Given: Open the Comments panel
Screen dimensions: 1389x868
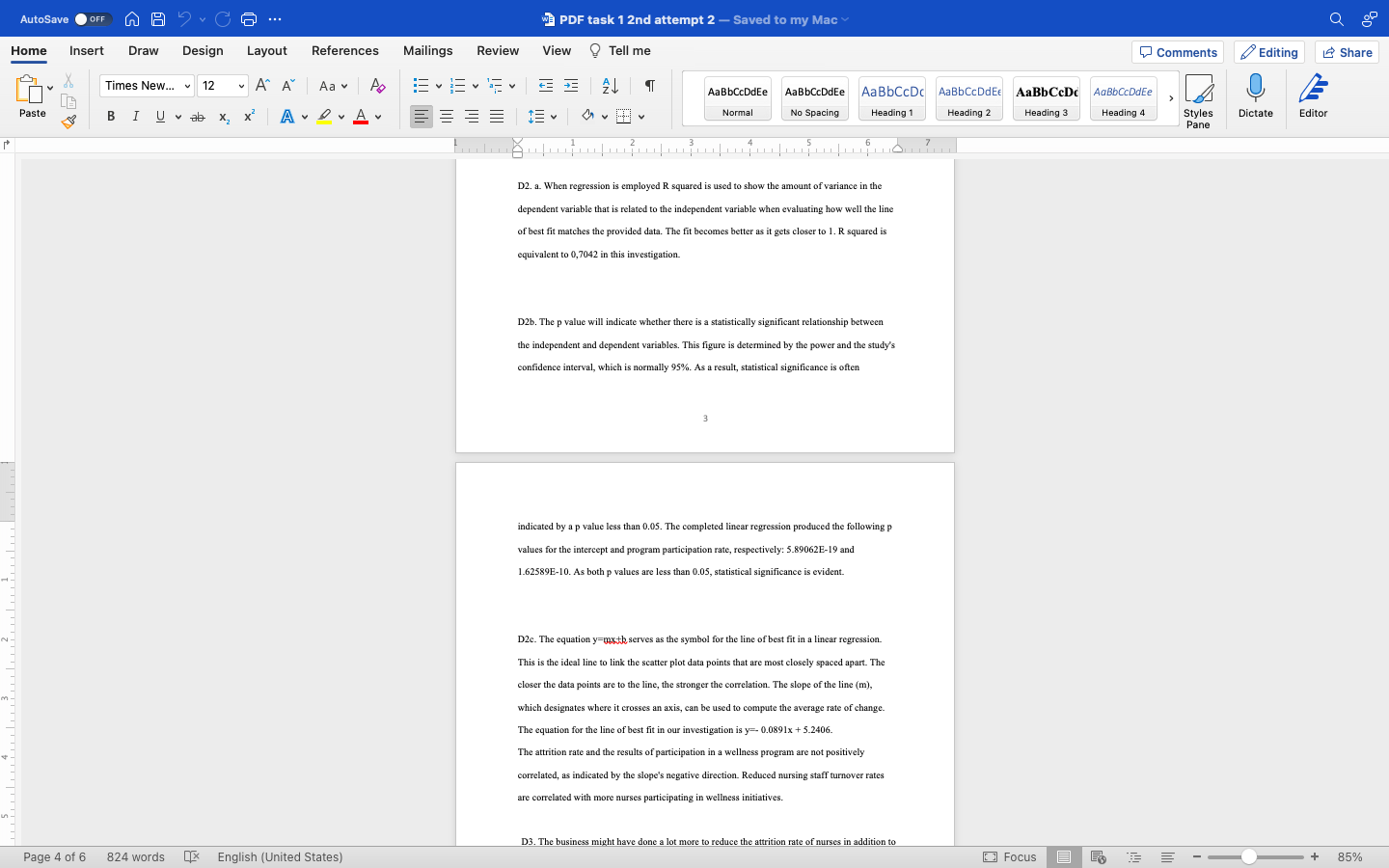Looking at the screenshot, I should coord(1178,52).
